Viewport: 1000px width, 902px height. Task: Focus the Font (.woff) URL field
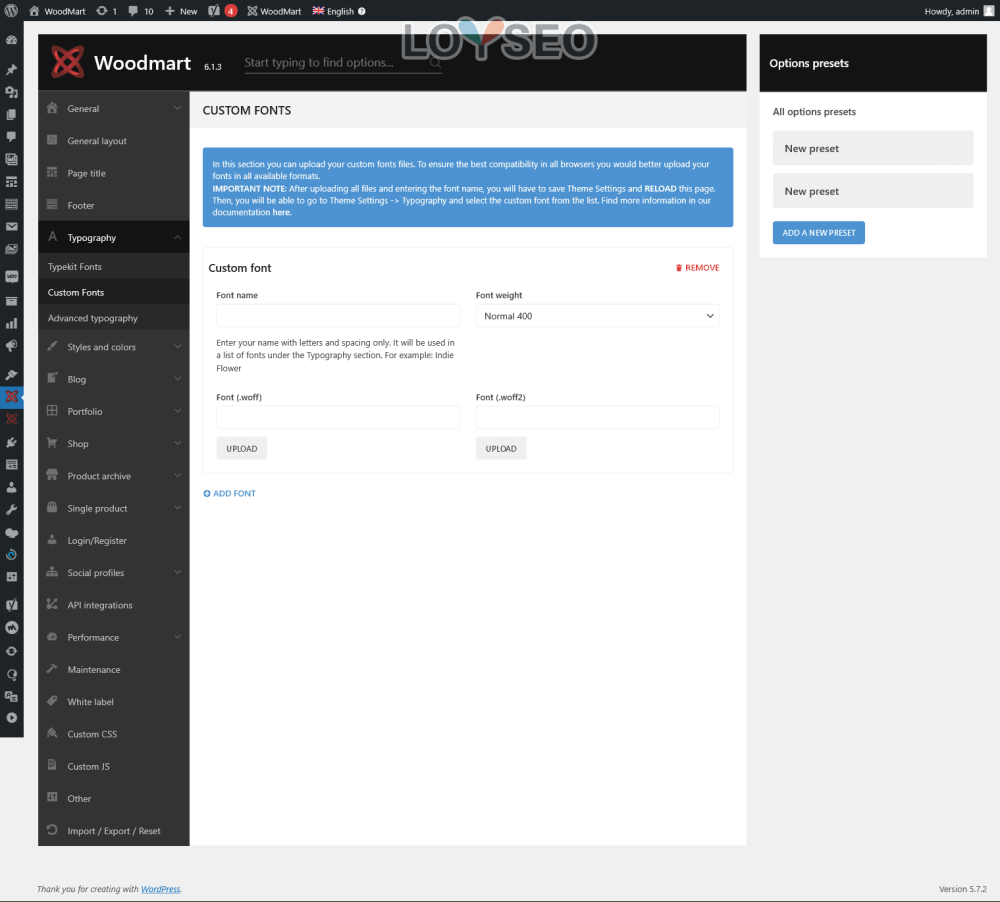tap(338, 417)
